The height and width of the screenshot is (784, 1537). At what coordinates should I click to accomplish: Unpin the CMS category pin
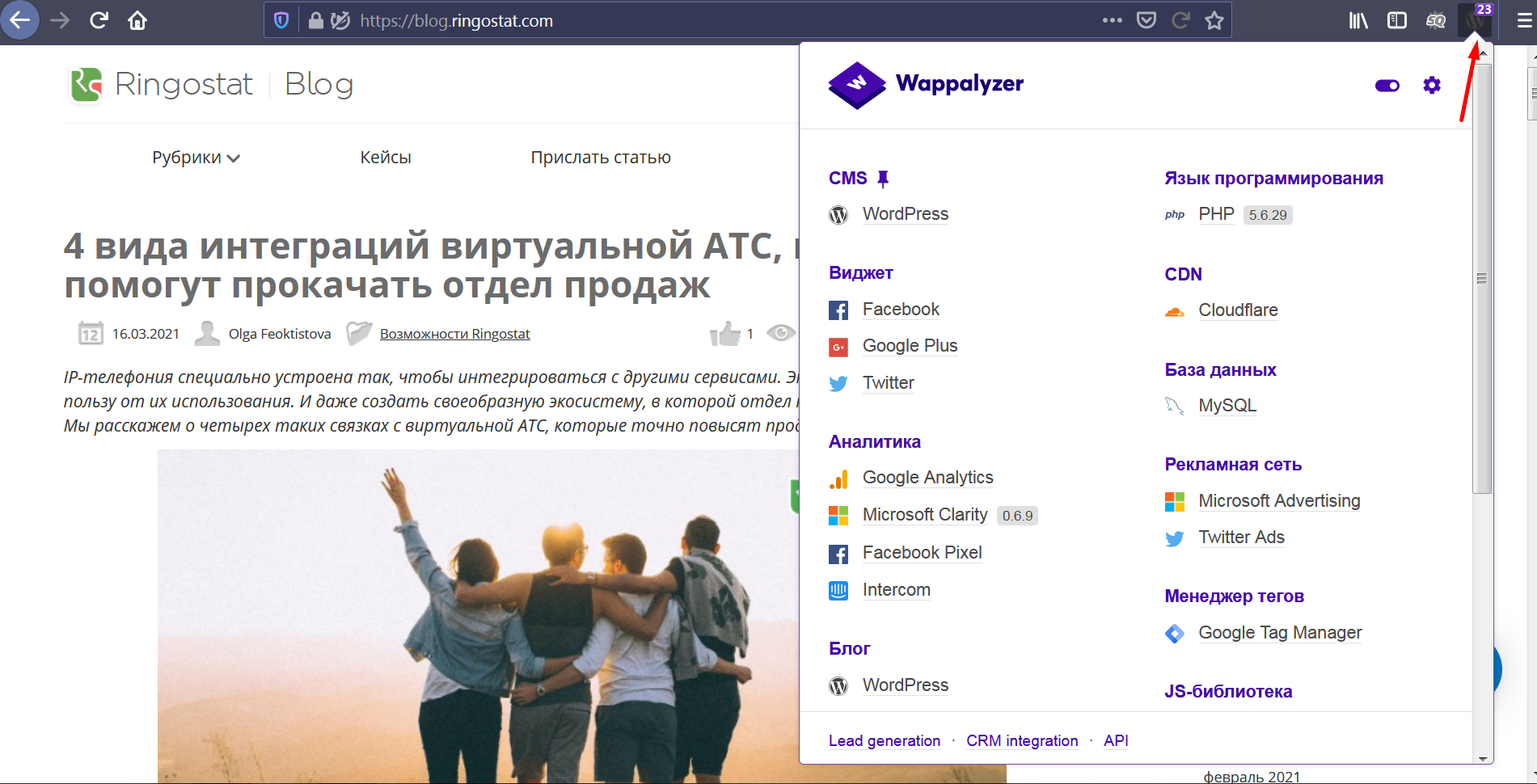pos(881,177)
